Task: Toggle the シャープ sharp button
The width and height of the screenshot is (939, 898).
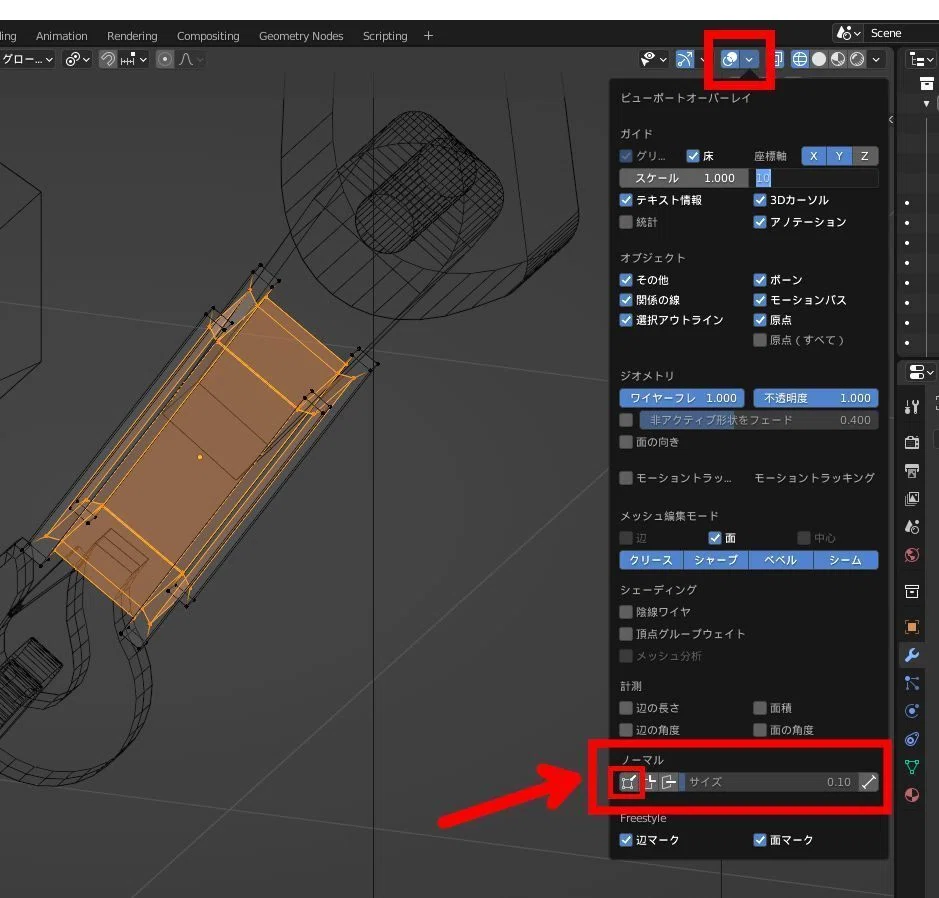Action: click(x=716, y=560)
